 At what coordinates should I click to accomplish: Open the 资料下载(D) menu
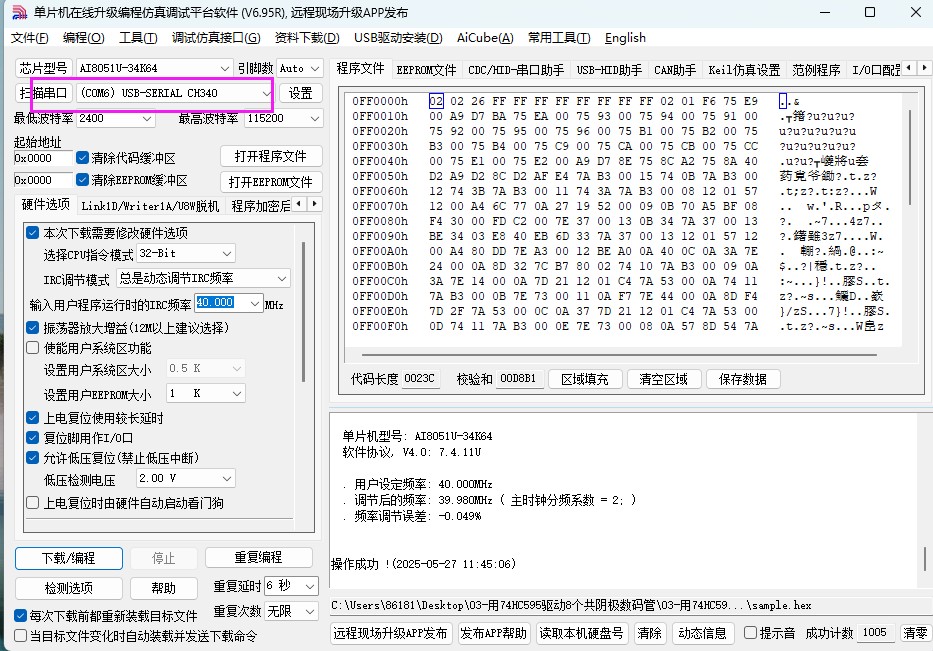307,38
